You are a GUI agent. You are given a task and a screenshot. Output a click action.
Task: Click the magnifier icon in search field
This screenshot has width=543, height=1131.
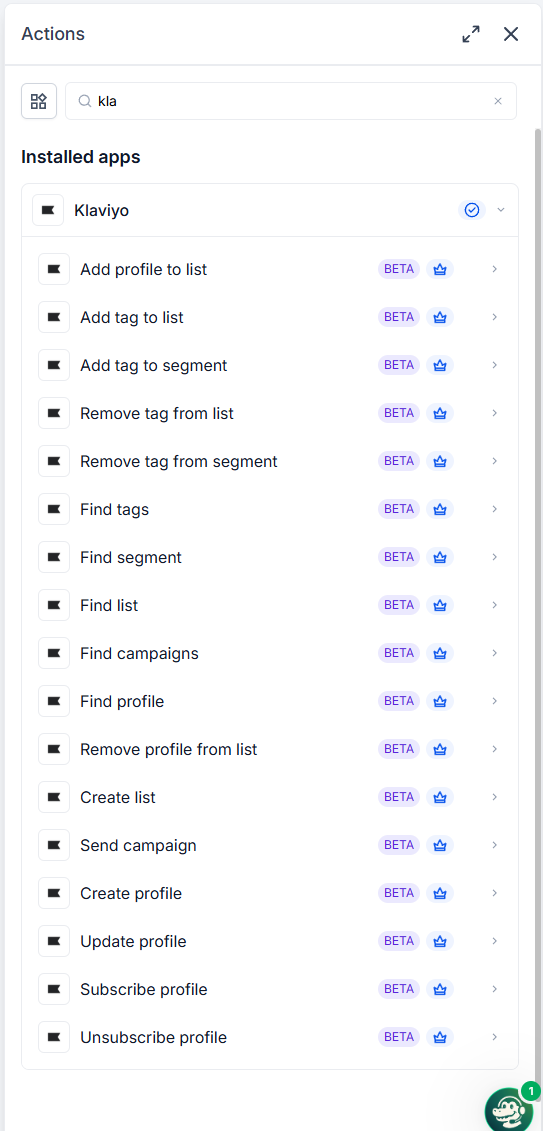(84, 101)
